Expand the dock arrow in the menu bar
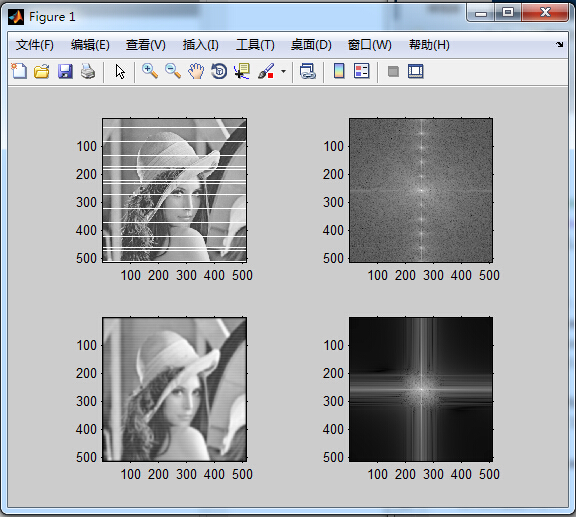Image resolution: width=576 pixels, height=517 pixels. point(559,44)
